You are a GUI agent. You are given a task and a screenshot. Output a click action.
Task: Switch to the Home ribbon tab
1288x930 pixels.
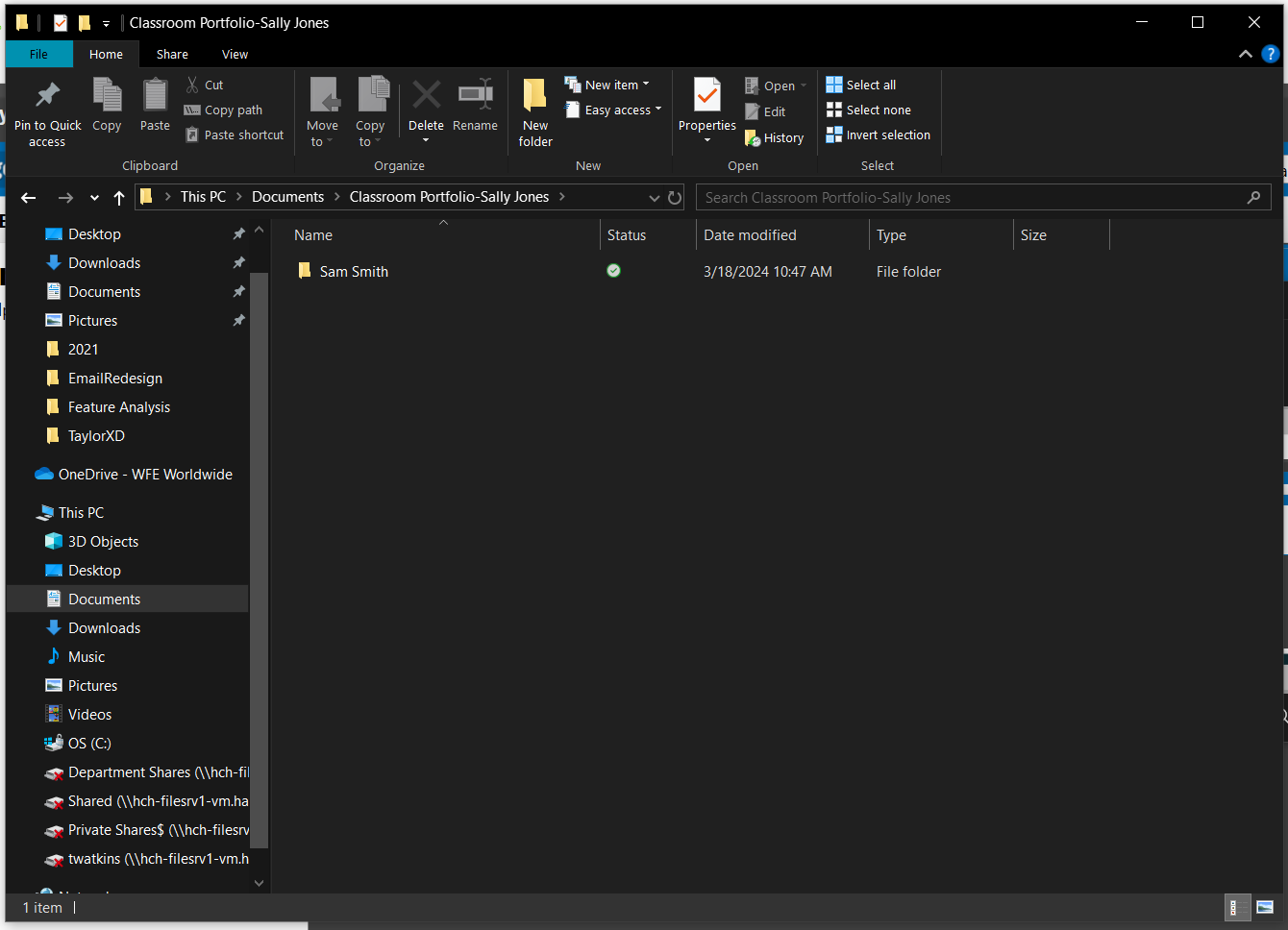(106, 54)
